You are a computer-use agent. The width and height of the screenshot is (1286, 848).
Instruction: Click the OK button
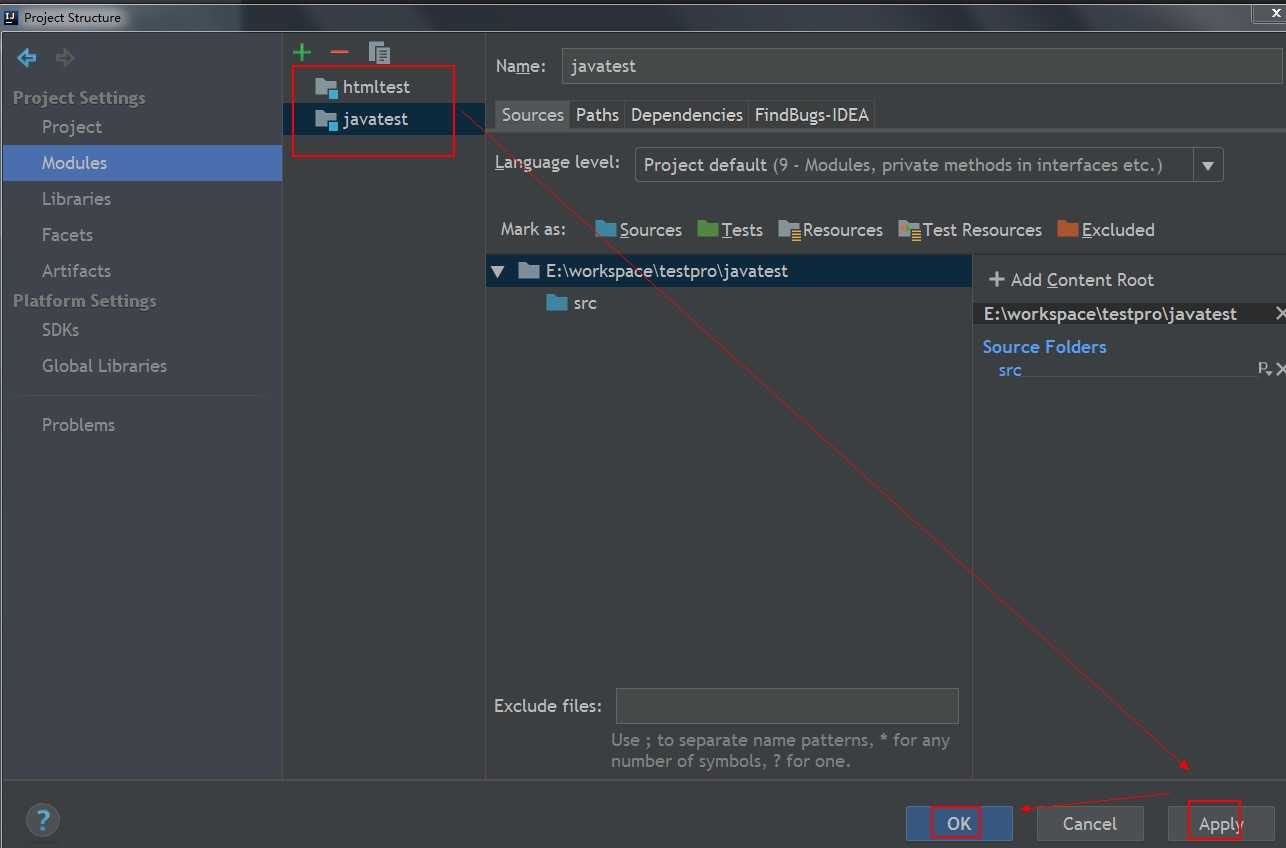pos(959,823)
